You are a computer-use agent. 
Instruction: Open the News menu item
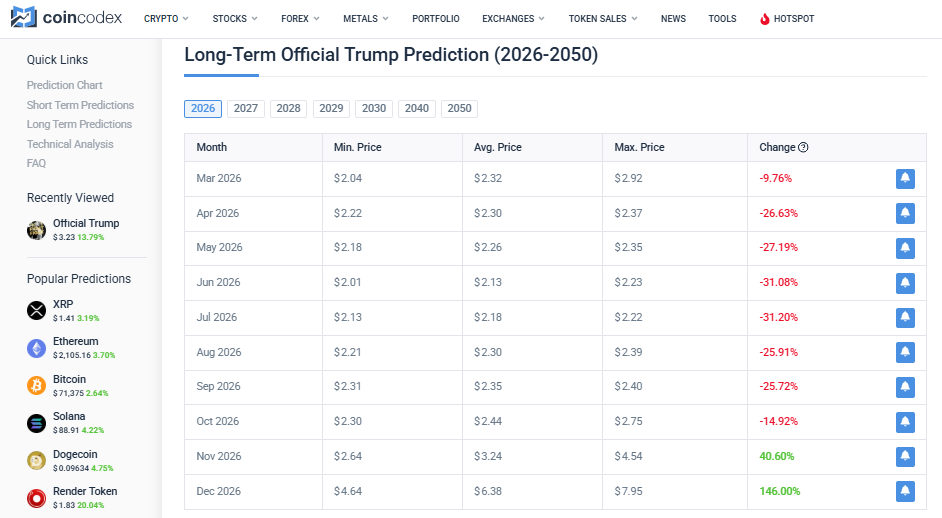[x=673, y=19]
